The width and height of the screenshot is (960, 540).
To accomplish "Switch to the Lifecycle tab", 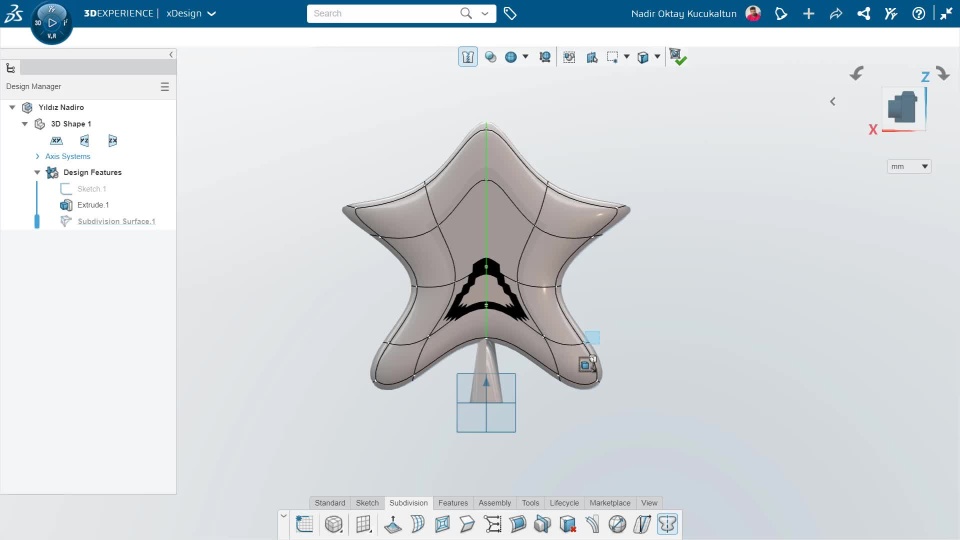I will pos(564,503).
